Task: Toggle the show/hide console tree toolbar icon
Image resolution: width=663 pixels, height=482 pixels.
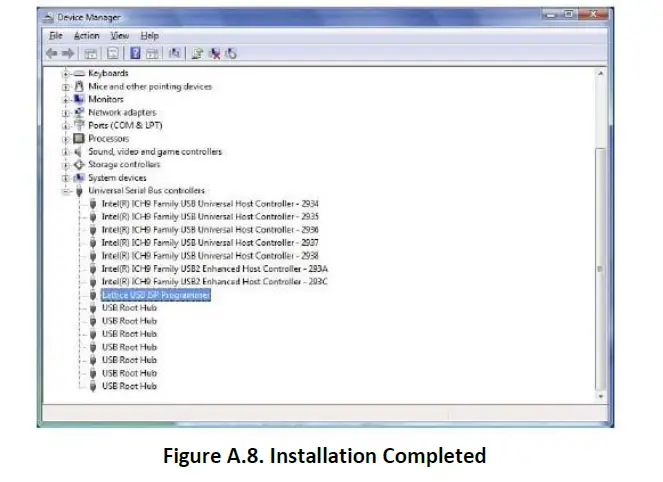Action: tap(90, 53)
